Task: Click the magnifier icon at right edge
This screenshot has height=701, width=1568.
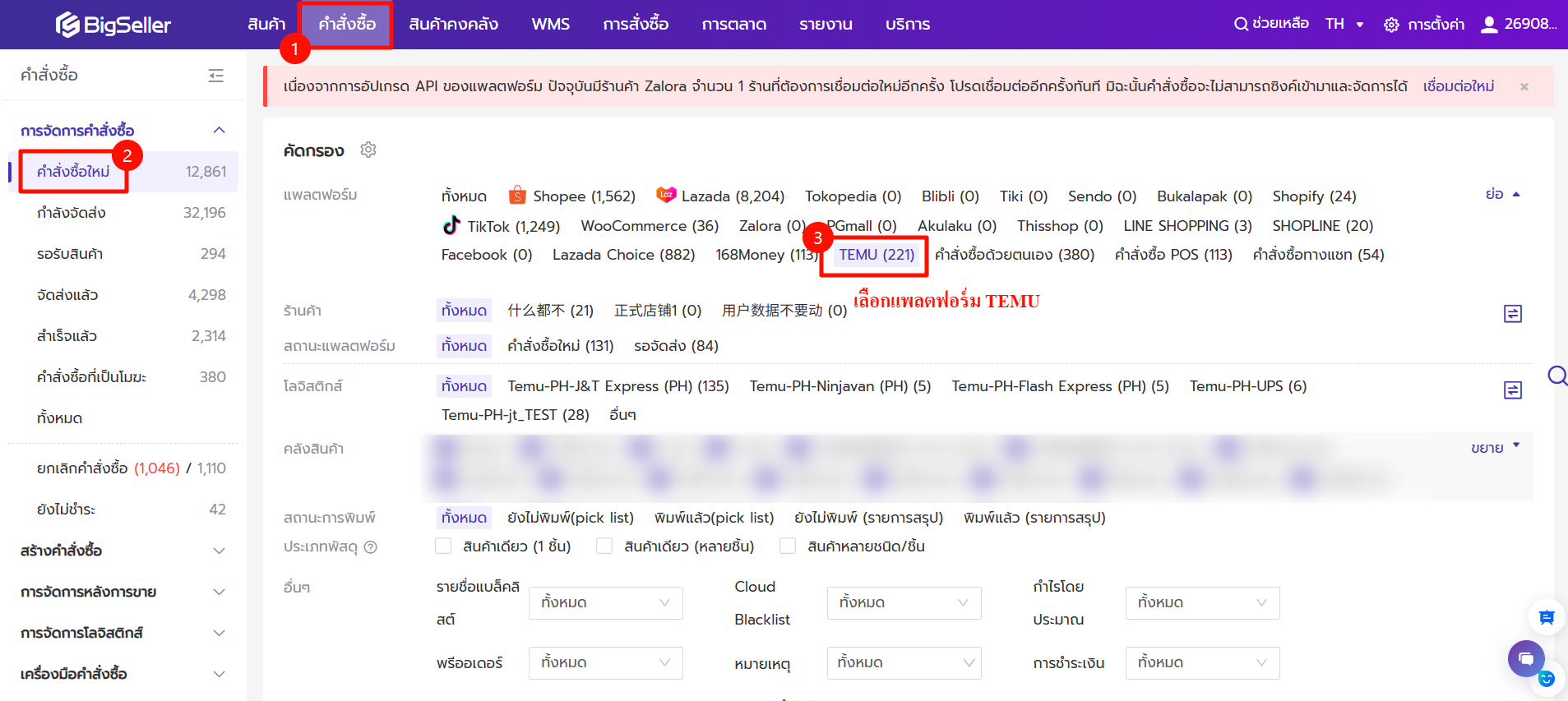Action: 1557,376
